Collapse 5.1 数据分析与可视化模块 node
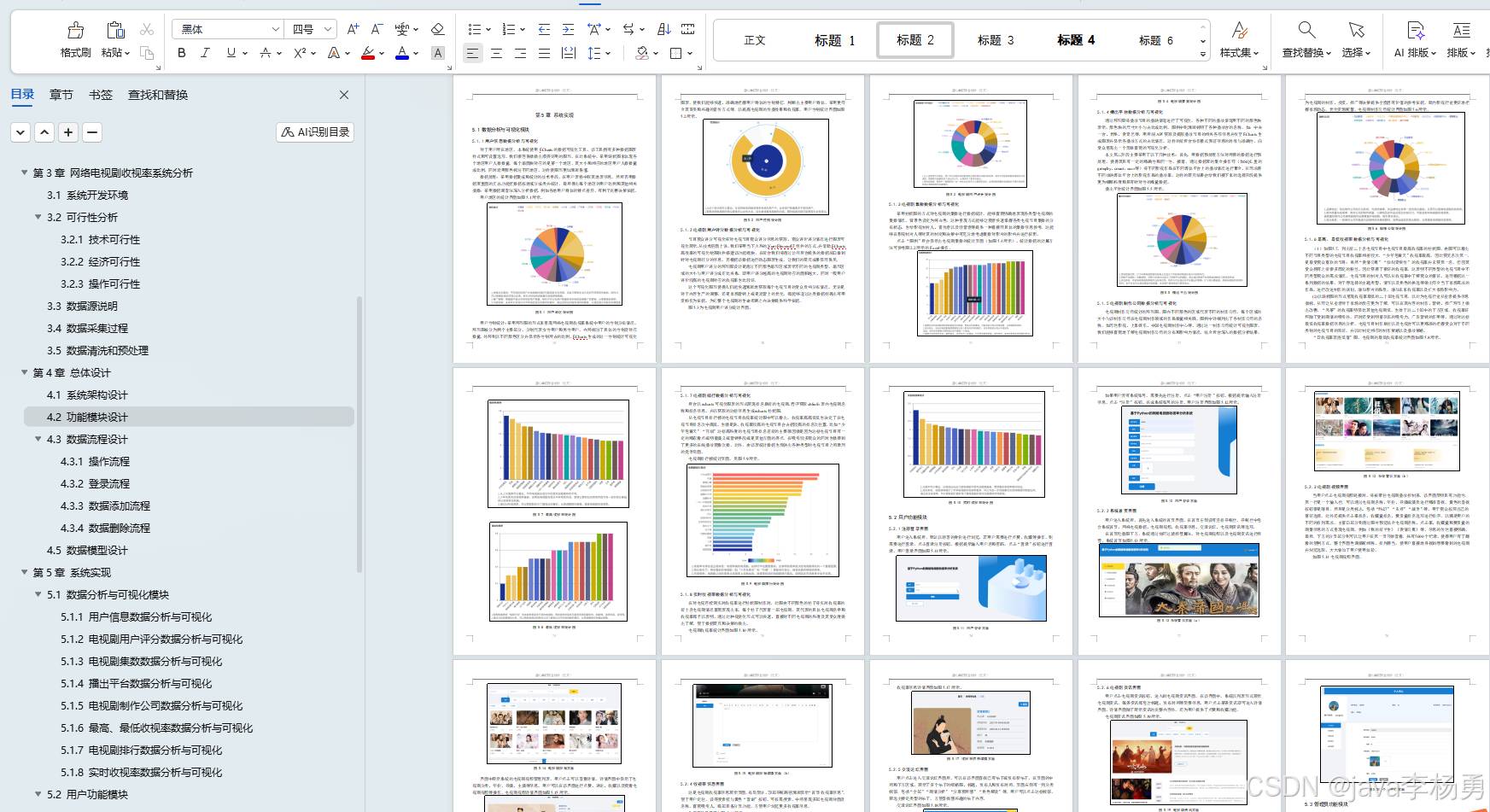Image resolution: width=1490 pixels, height=812 pixels. (x=38, y=594)
